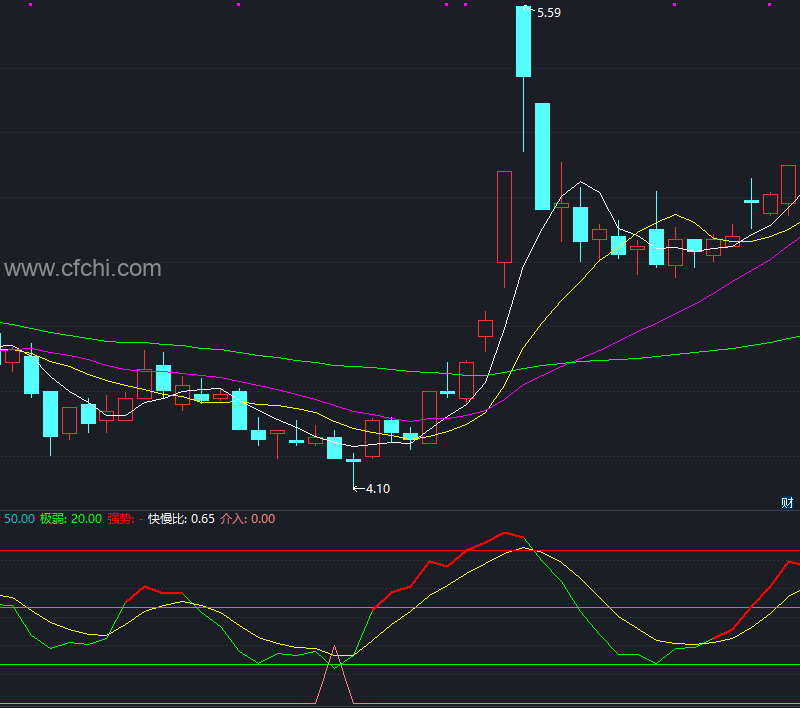This screenshot has width=800, height=708.
Task: Select the 4.10 low price label
Action: (378, 489)
